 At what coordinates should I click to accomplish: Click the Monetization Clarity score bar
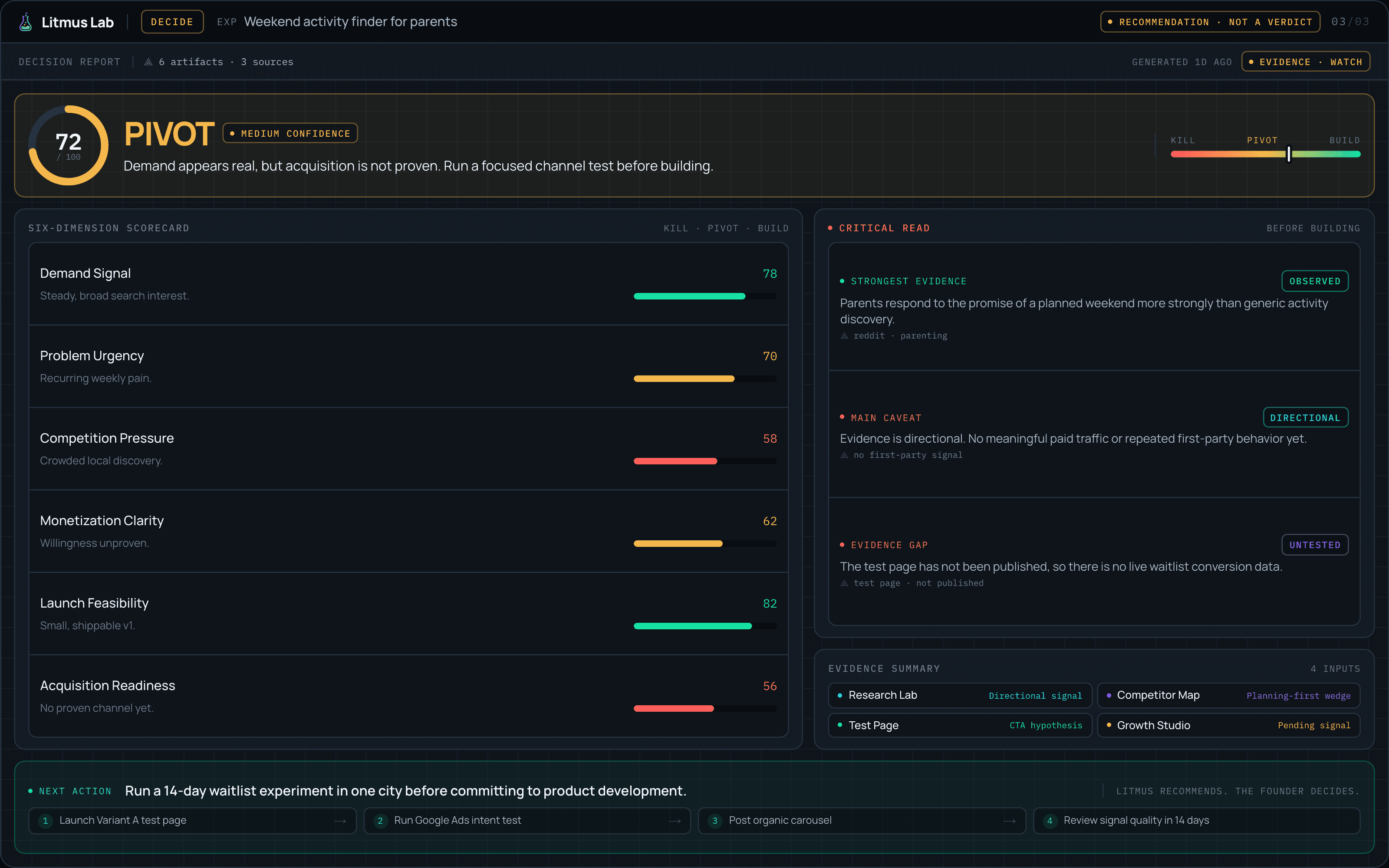pos(705,544)
